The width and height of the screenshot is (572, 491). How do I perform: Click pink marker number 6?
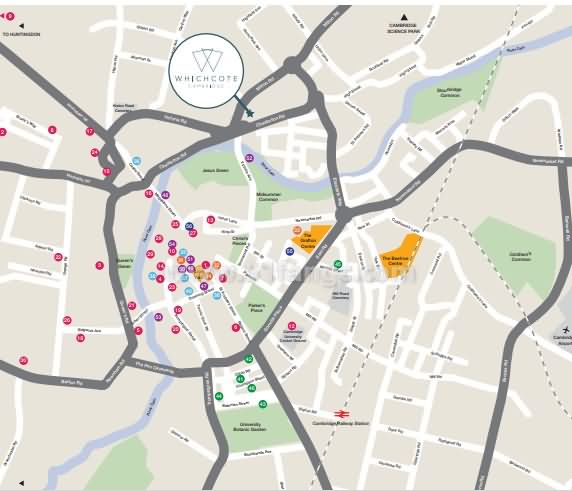pos(236,328)
